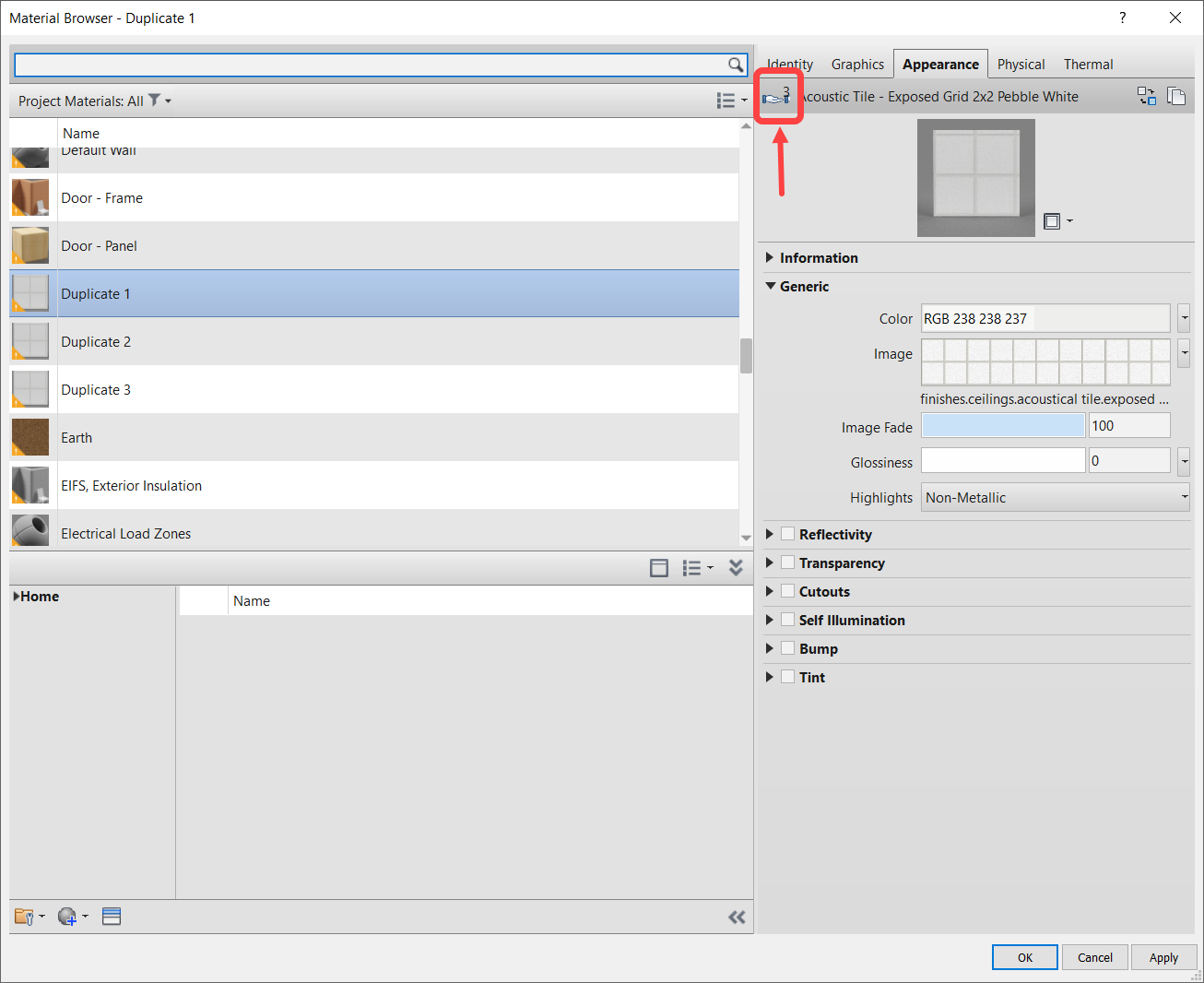Click the search magnifier in the materials search bar
Viewport: 1204px width, 983px height.
[735, 65]
